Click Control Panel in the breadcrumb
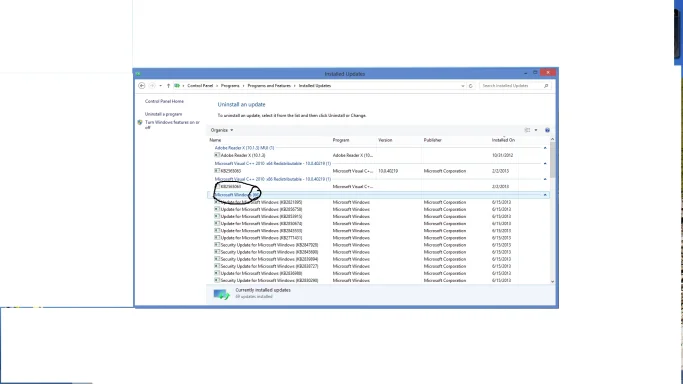The width and height of the screenshot is (683, 384). tap(200, 86)
